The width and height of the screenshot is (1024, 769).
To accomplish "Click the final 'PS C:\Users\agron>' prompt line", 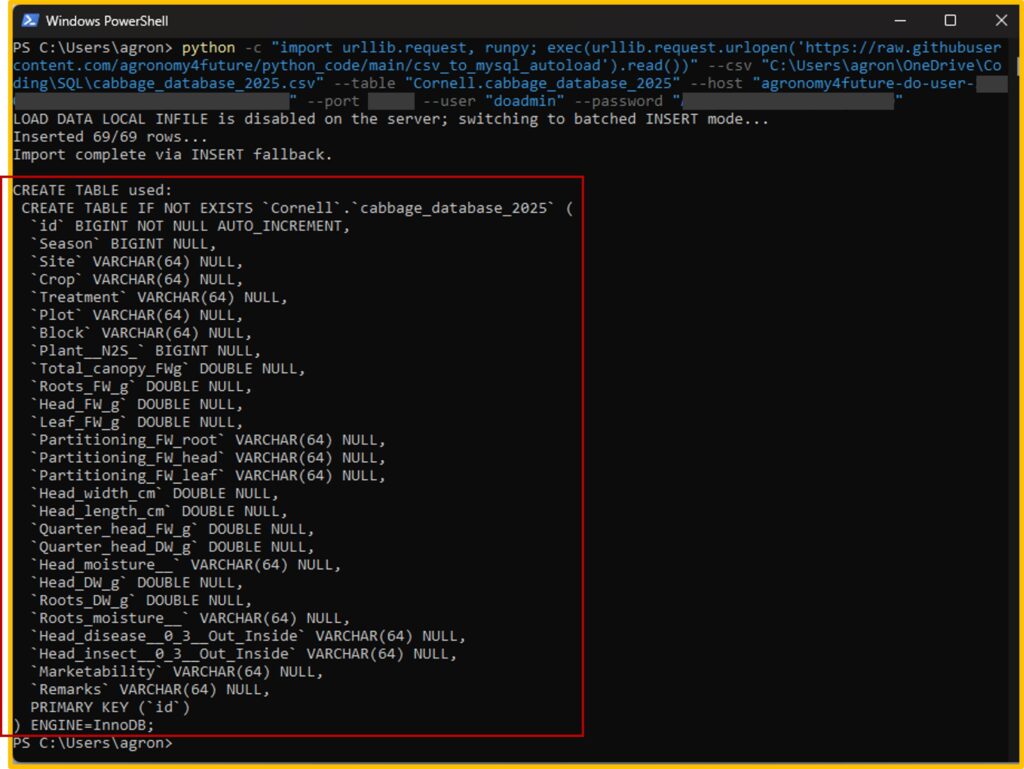I will (92, 743).
